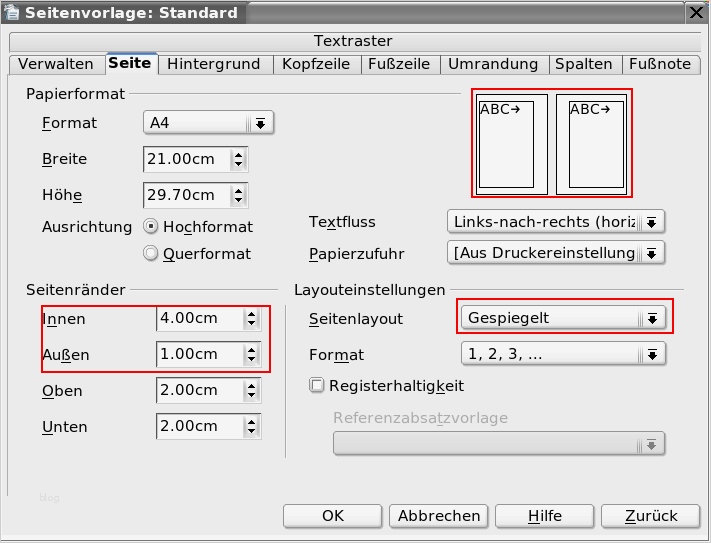Viewport: 711px width, 543px height.
Task: Enable the Registerhaltigkeit checkbox
Action: 317,385
